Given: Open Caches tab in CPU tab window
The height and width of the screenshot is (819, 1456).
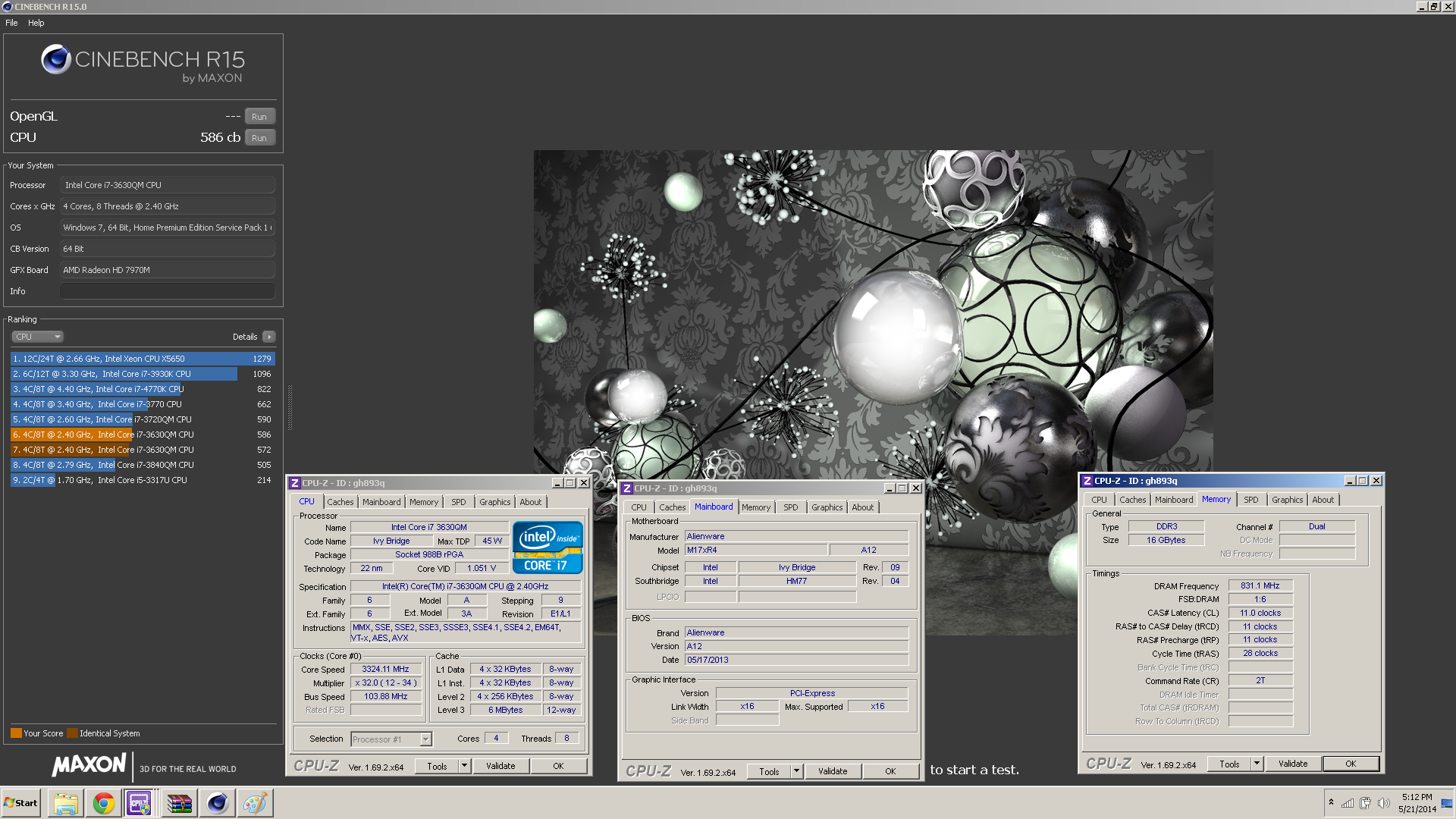Looking at the screenshot, I should [340, 502].
